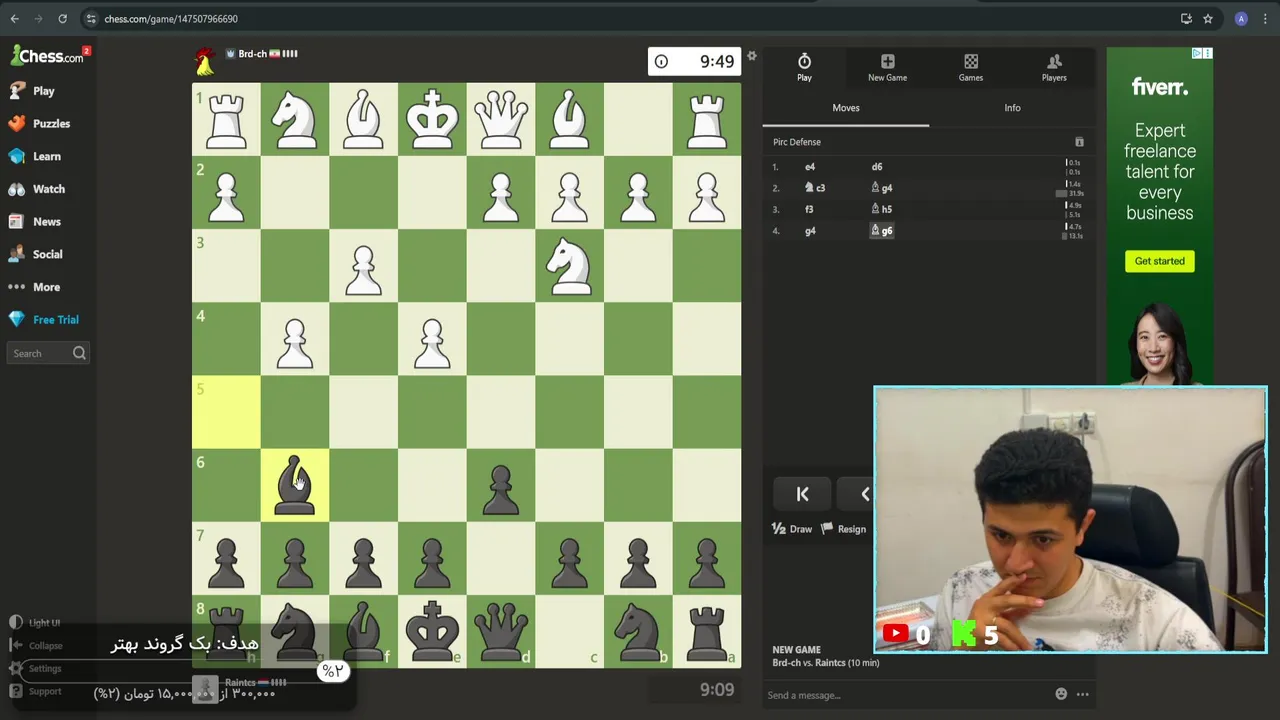Click browser back arrow
The height and width of the screenshot is (720, 1280).
pyautogui.click(x=14, y=18)
